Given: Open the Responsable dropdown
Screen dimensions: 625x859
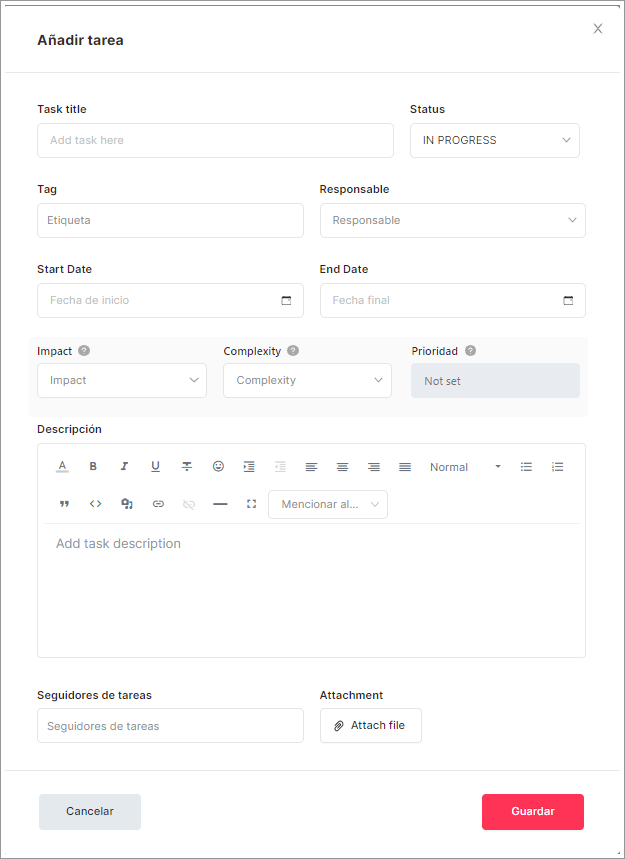Looking at the screenshot, I should [x=452, y=219].
